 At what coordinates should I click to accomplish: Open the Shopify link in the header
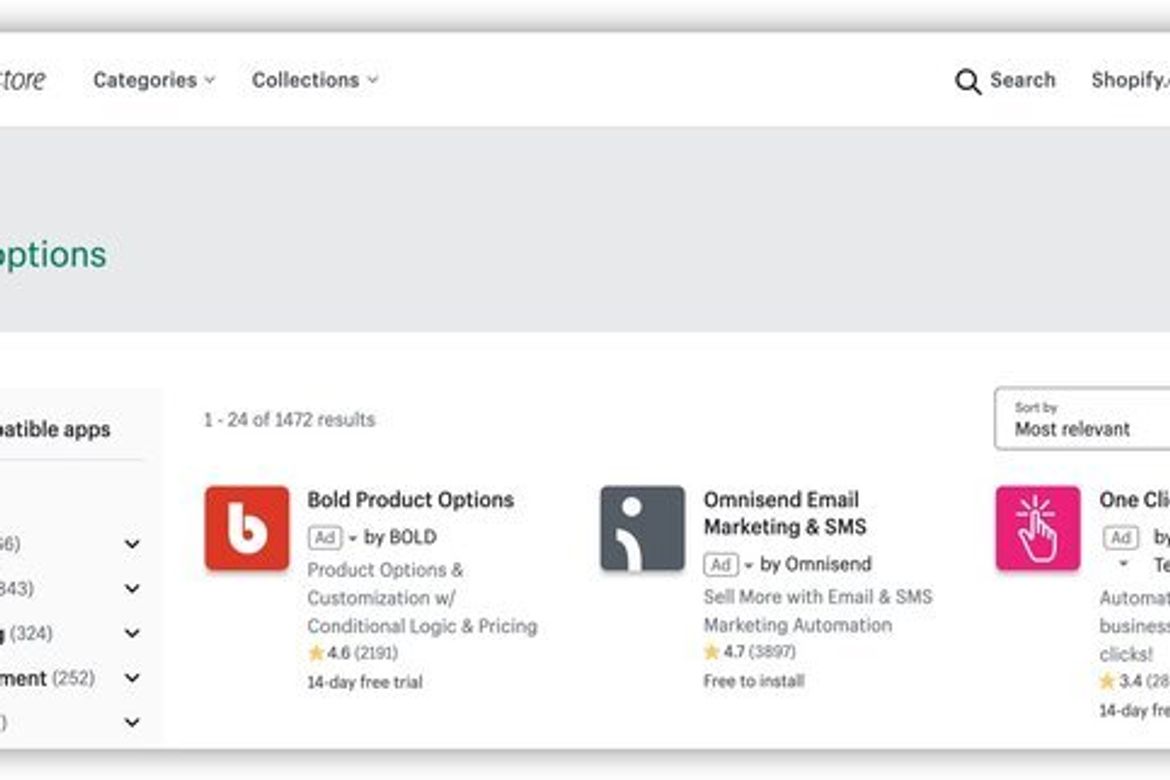tap(1130, 81)
